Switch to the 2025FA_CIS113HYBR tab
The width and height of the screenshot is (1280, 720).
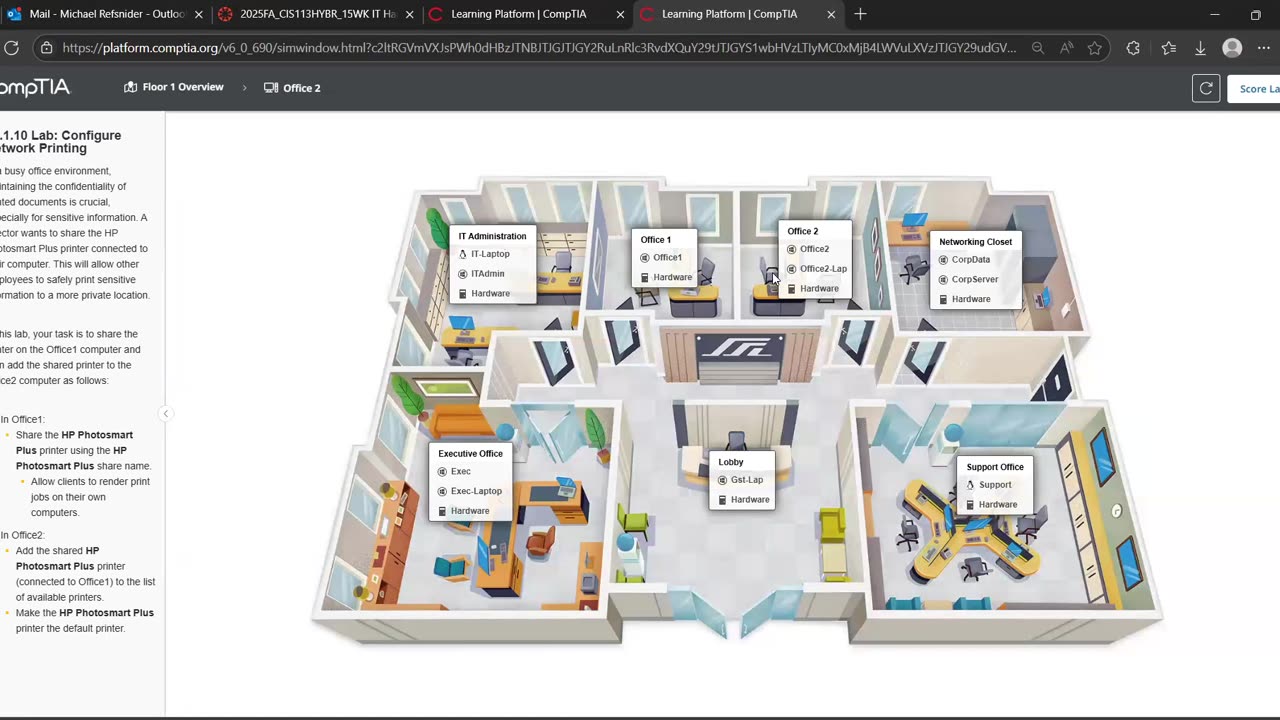pos(316,14)
